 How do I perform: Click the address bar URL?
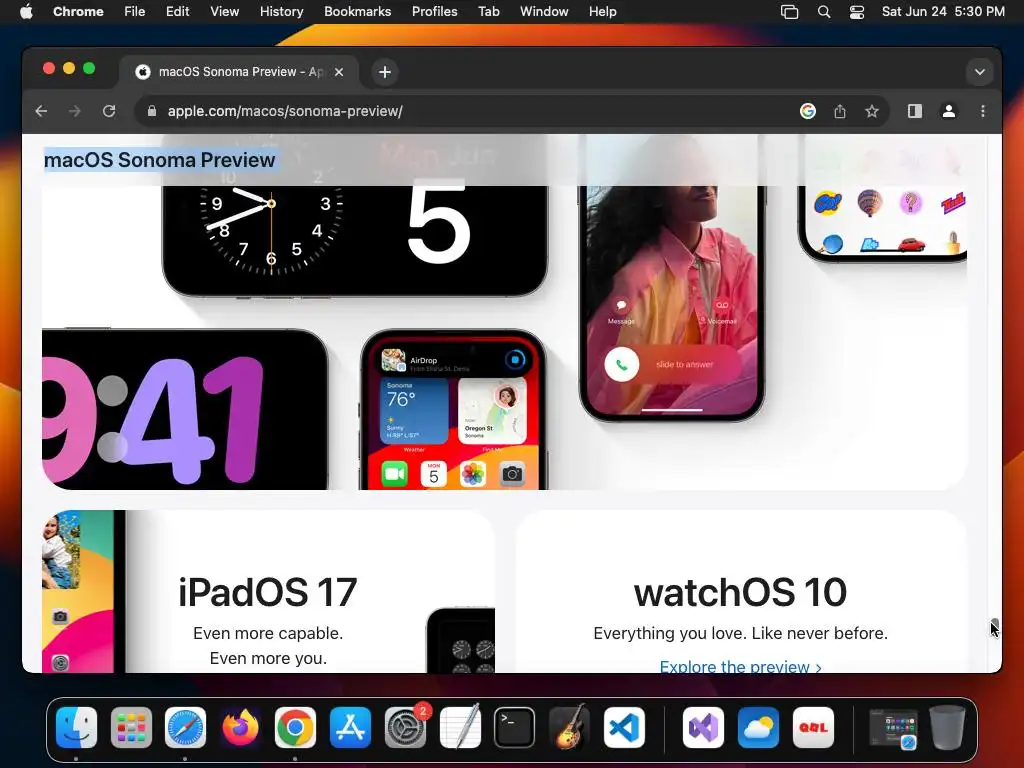pyautogui.click(x=285, y=111)
